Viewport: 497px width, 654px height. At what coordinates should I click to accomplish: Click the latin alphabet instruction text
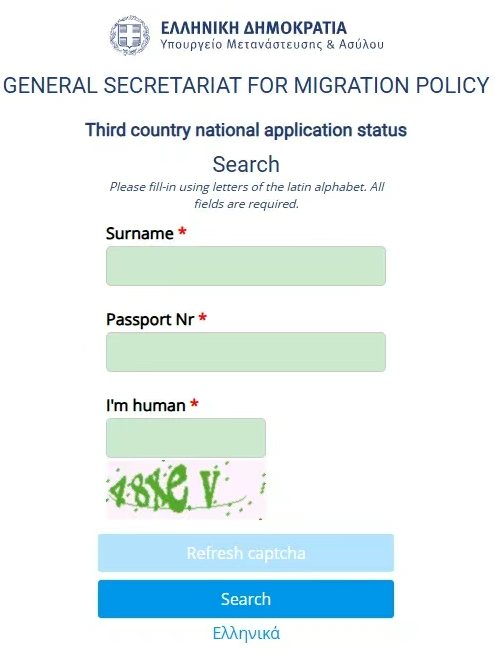[246, 195]
